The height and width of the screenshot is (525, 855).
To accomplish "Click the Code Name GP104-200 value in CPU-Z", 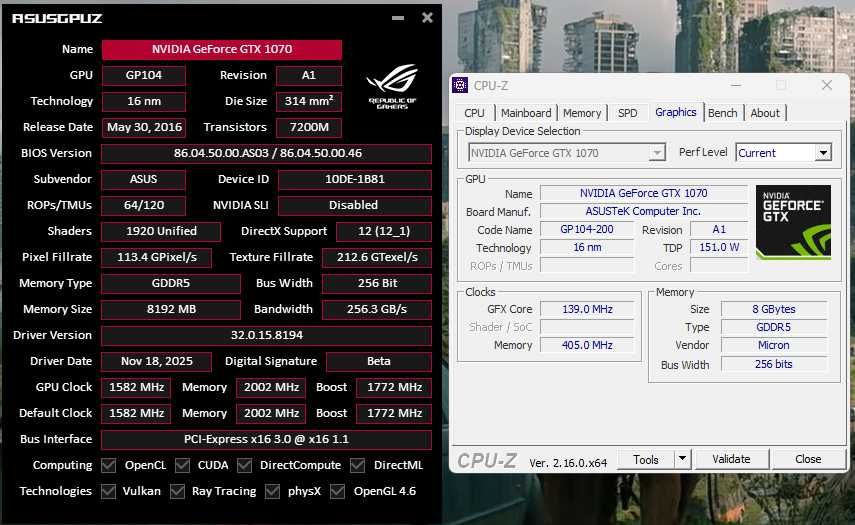I will coord(587,230).
